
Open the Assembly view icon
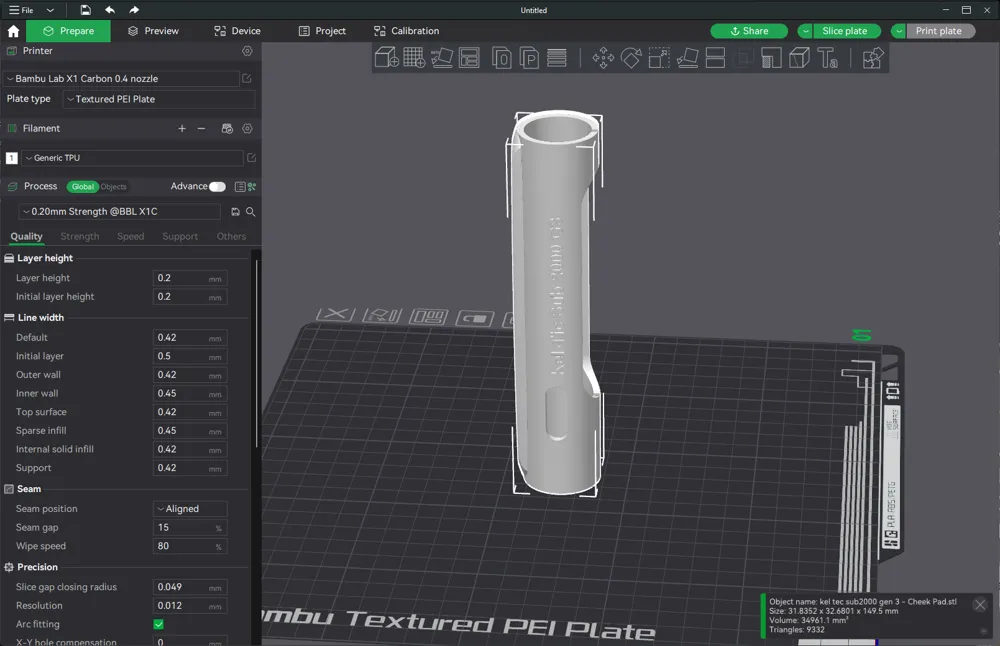pyautogui.click(x=873, y=58)
